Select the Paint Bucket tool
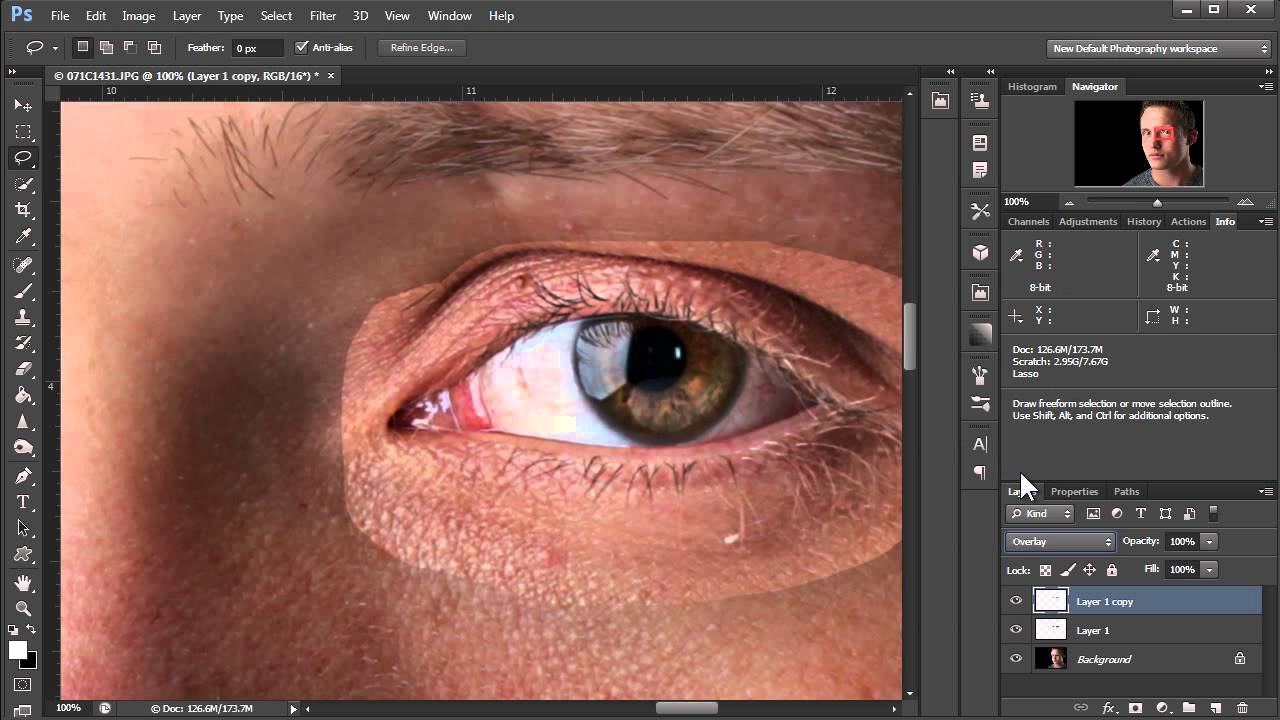This screenshot has width=1280, height=720. (x=23, y=395)
